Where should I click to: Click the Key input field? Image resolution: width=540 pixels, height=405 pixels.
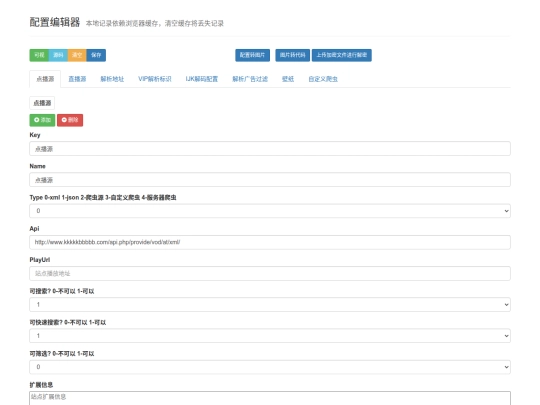270,149
